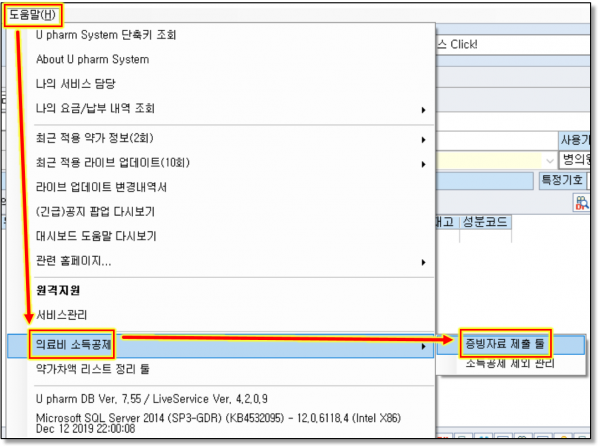Screen dimensions: 600x448
Task: Expand 관련 홈페이지... submenu
Action: 74,261
